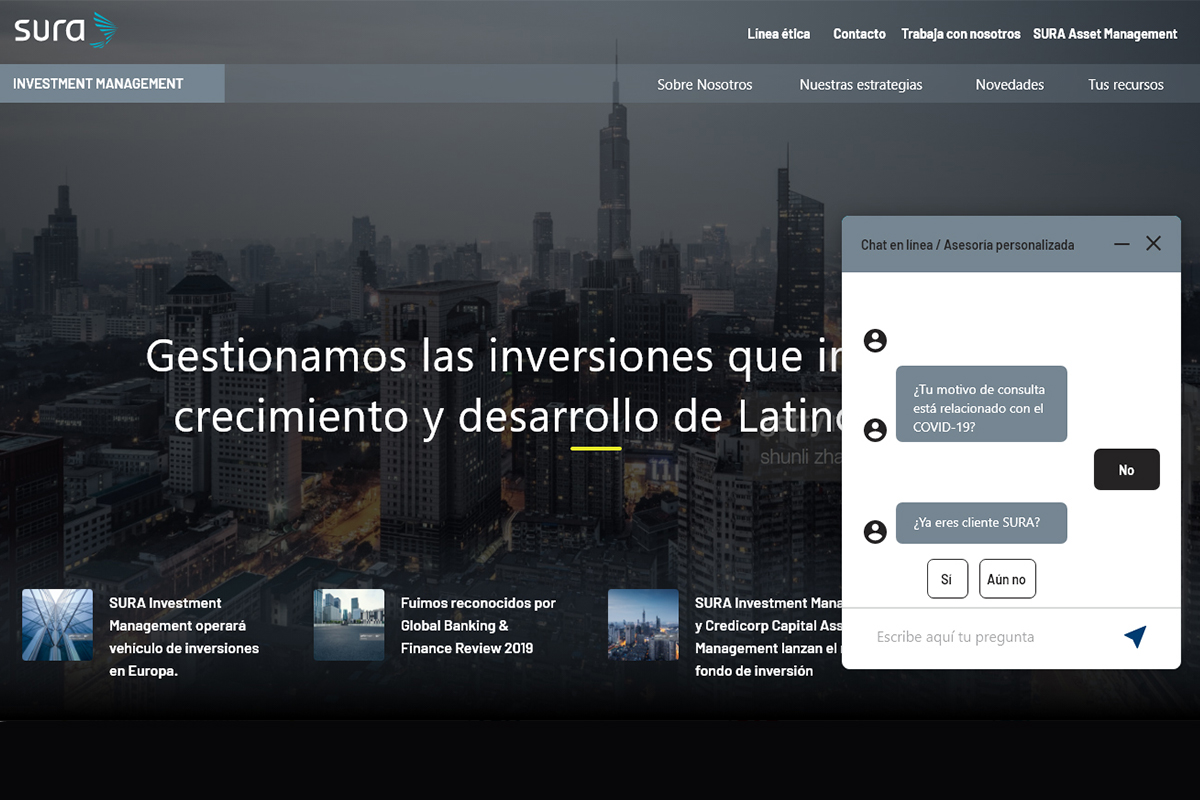This screenshot has height=800, width=1200.
Task: Click the avatar next to the COVID-19 question
Action: point(875,430)
